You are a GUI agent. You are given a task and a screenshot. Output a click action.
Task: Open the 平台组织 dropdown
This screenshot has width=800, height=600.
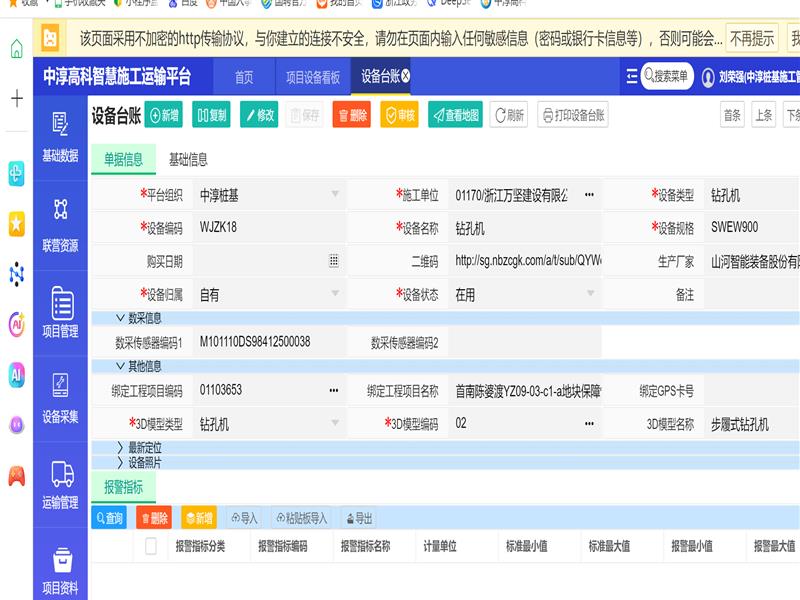pyautogui.click(x=335, y=195)
